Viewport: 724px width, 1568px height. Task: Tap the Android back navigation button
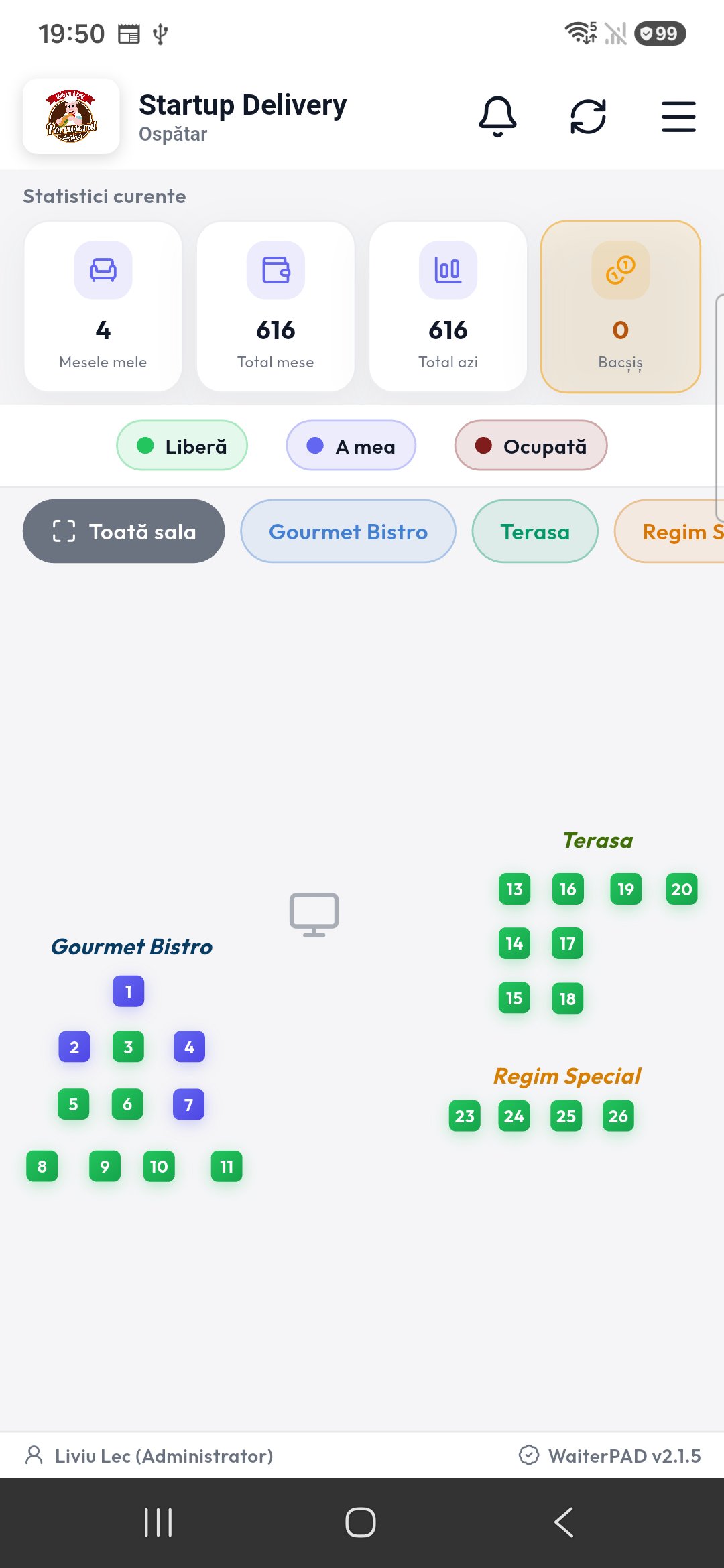pos(564,1522)
